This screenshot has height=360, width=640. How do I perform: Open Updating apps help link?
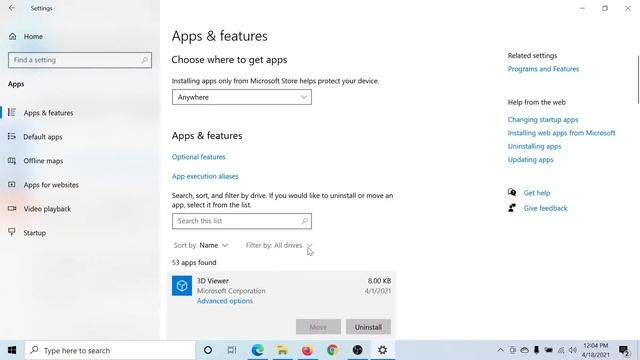tap(531, 160)
